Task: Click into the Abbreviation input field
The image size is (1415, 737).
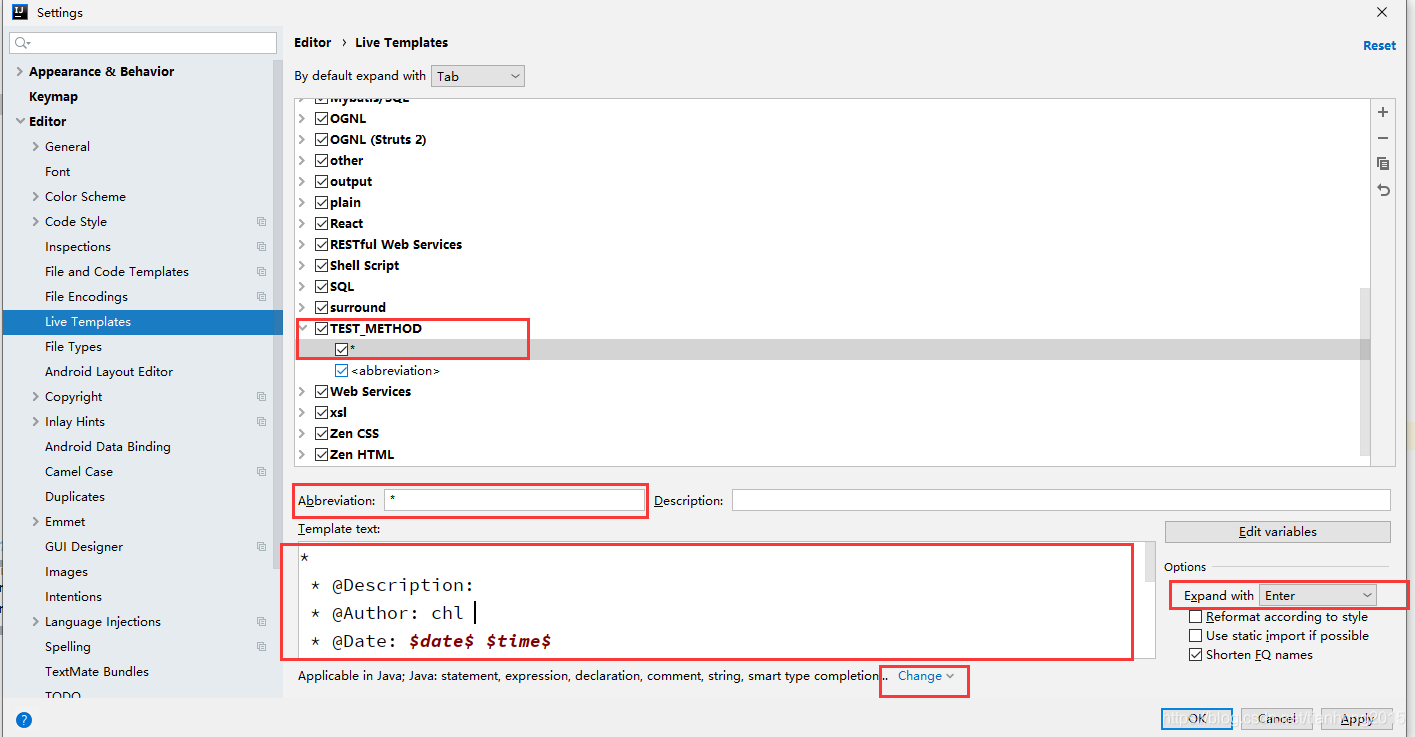Action: [x=514, y=500]
